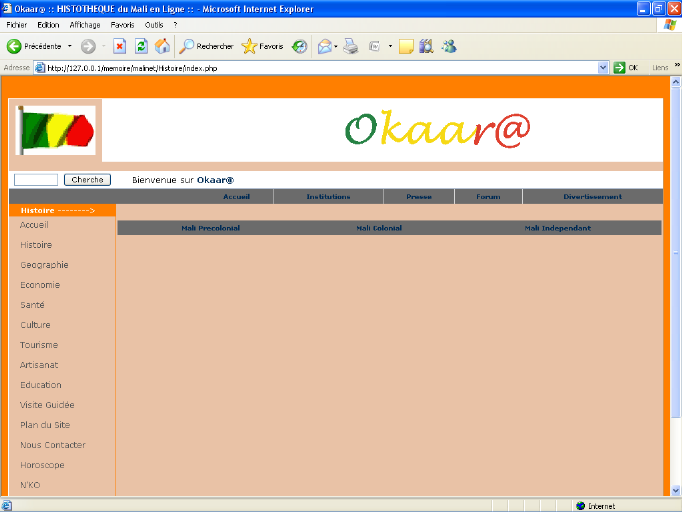Select Mali Colonial section
The height and width of the screenshot is (512, 682).
tap(379, 228)
